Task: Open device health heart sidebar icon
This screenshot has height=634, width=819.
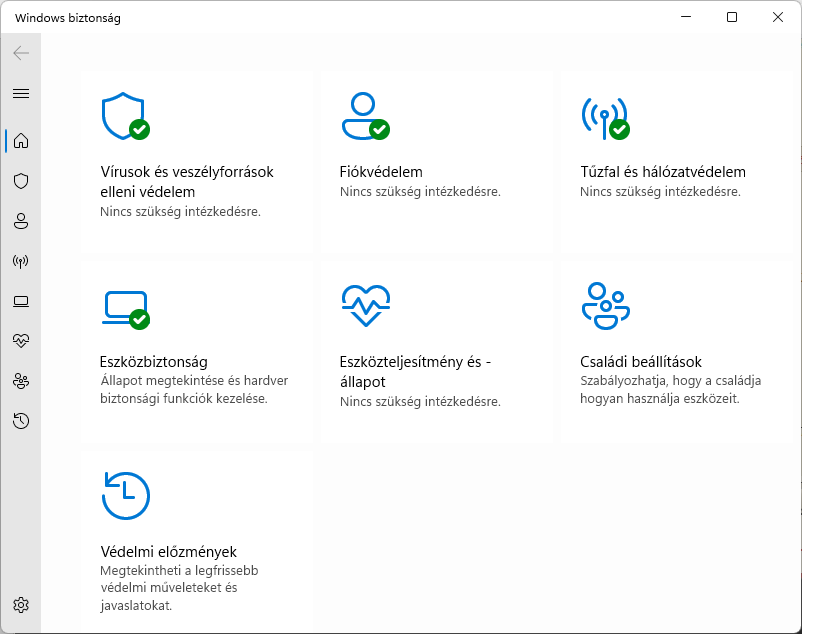Action: [x=21, y=341]
